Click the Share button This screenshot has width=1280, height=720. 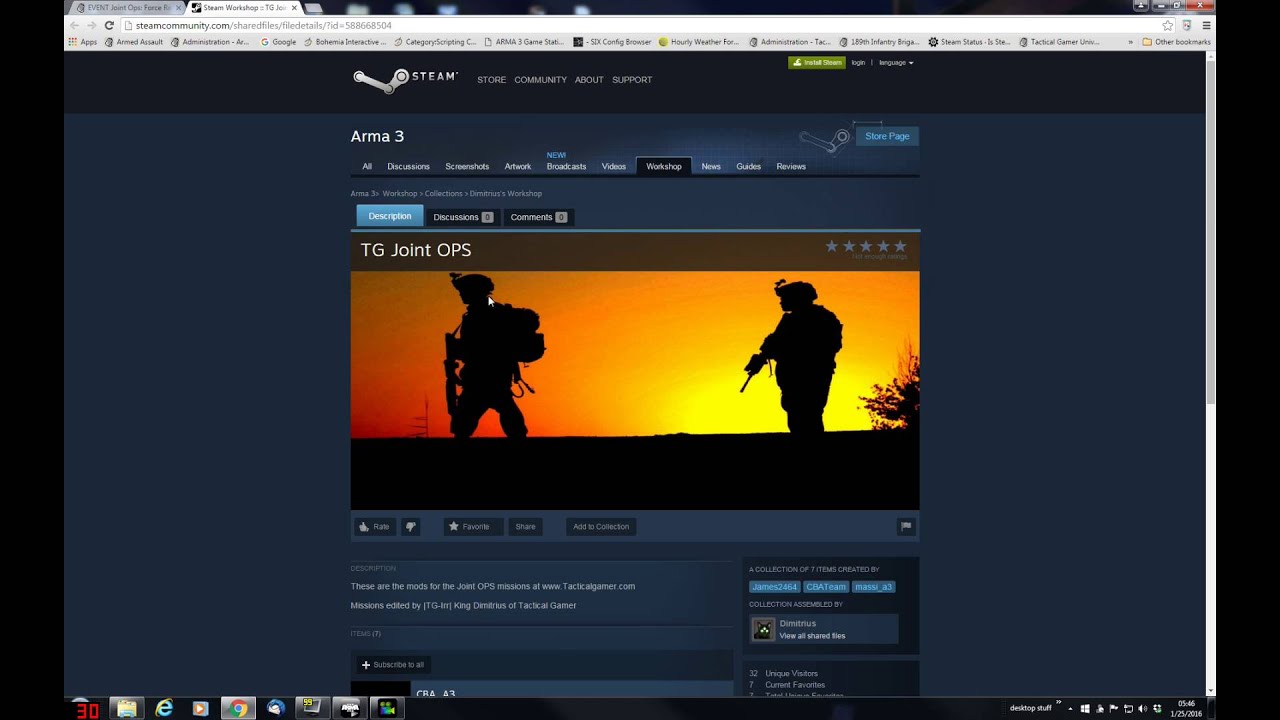click(526, 527)
